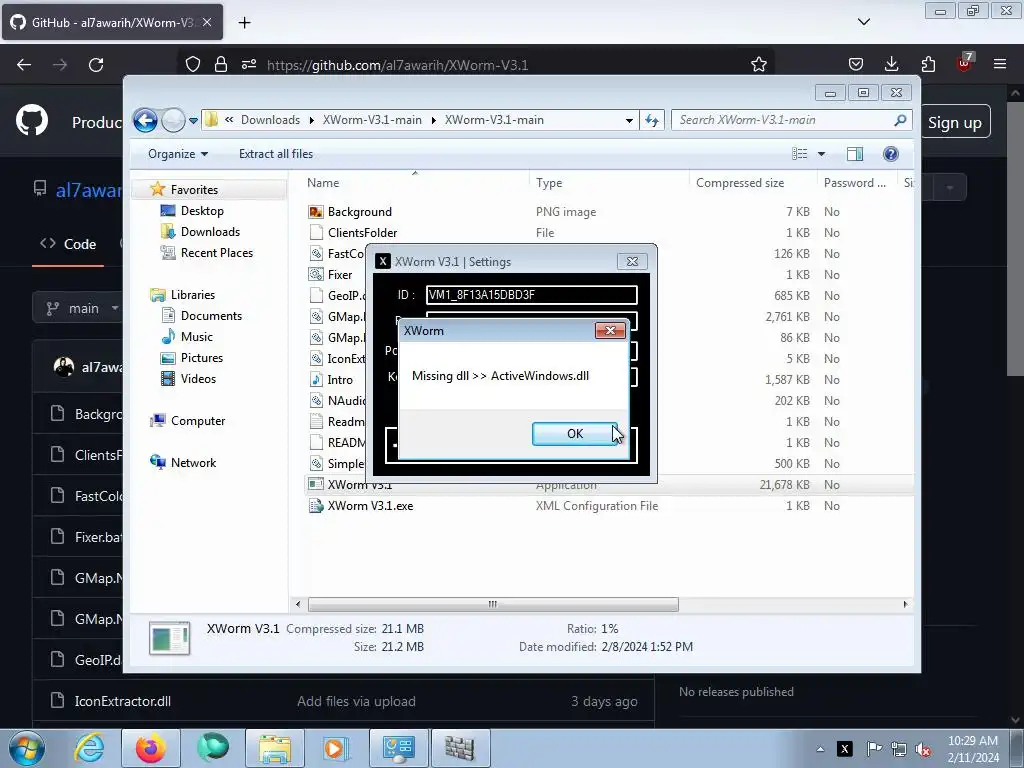
Task: Click the volume icon in system tray
Action: pos(923,749)
